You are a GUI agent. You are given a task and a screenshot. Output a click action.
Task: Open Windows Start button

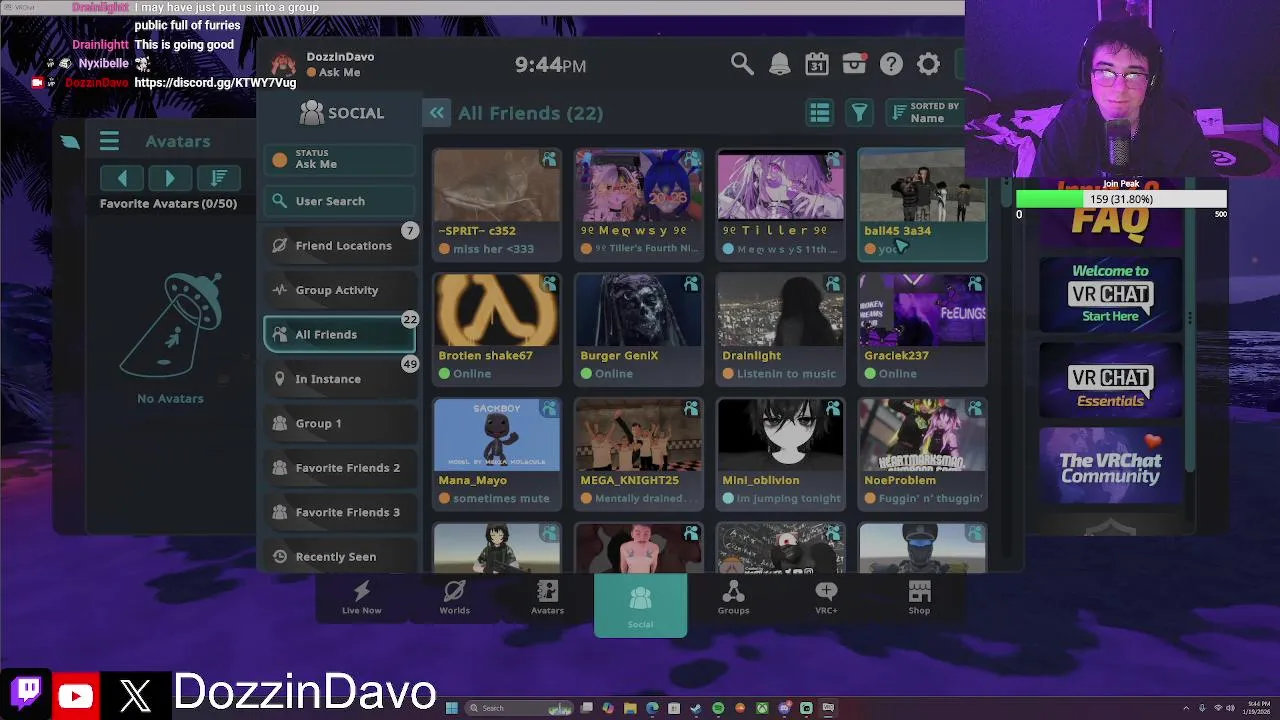[x=452, y=708]
